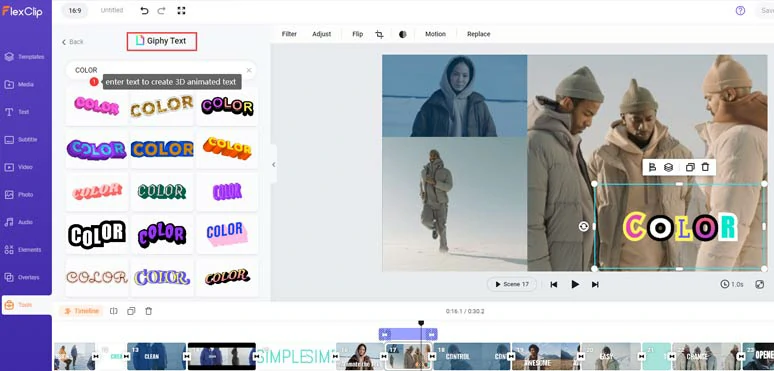Toggle the Timeline view button
Viewport: 774px width, 371px height.
82,311
